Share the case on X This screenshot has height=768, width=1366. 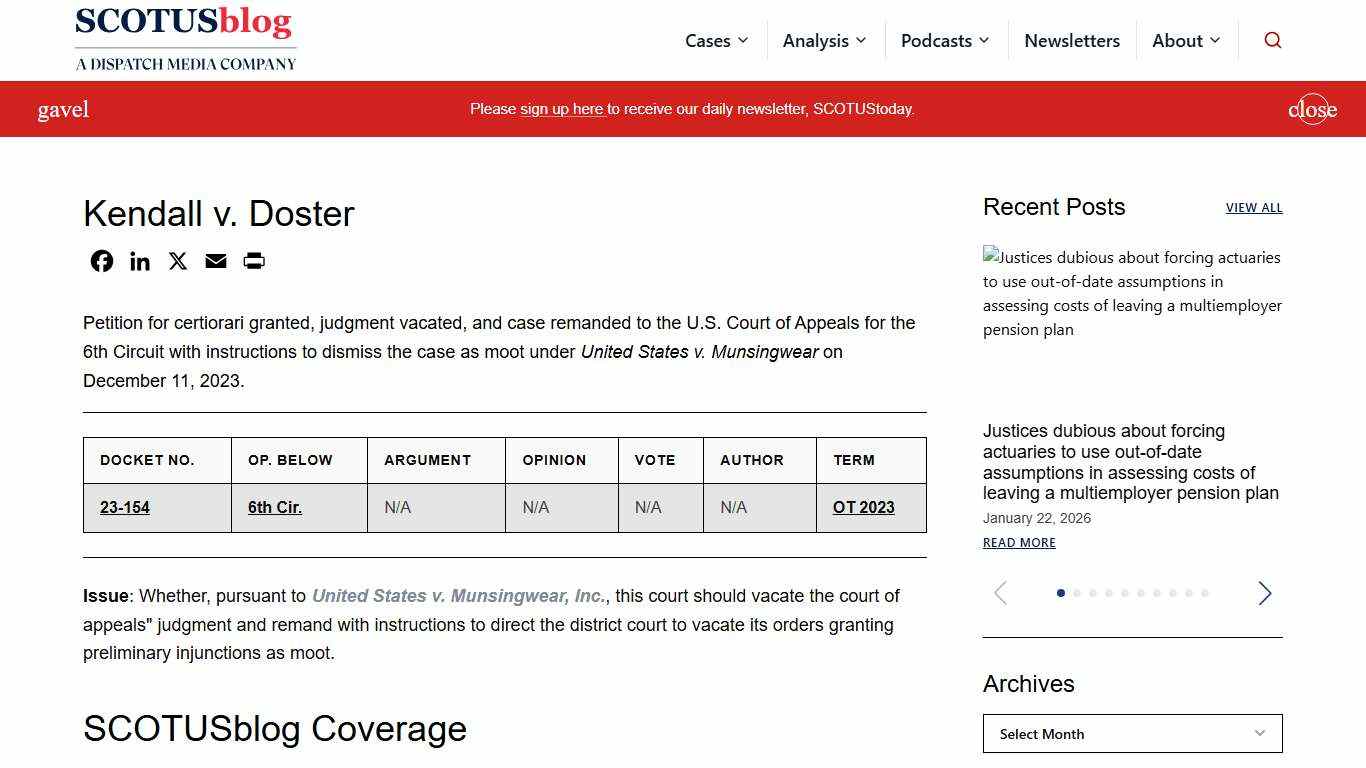click(178, 261)
